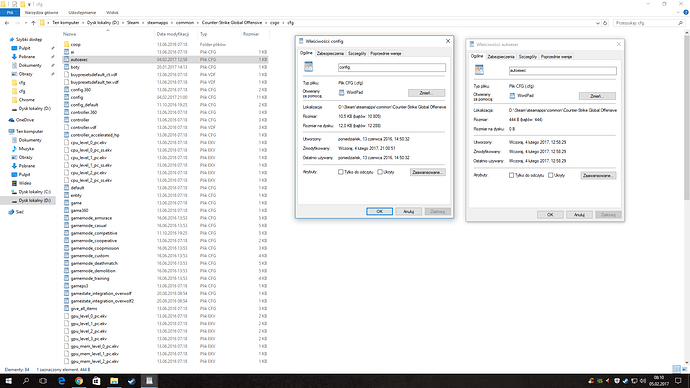
Task: Open Poprzednie wersje tab in autoexec properties
Action: click(556, 57)
